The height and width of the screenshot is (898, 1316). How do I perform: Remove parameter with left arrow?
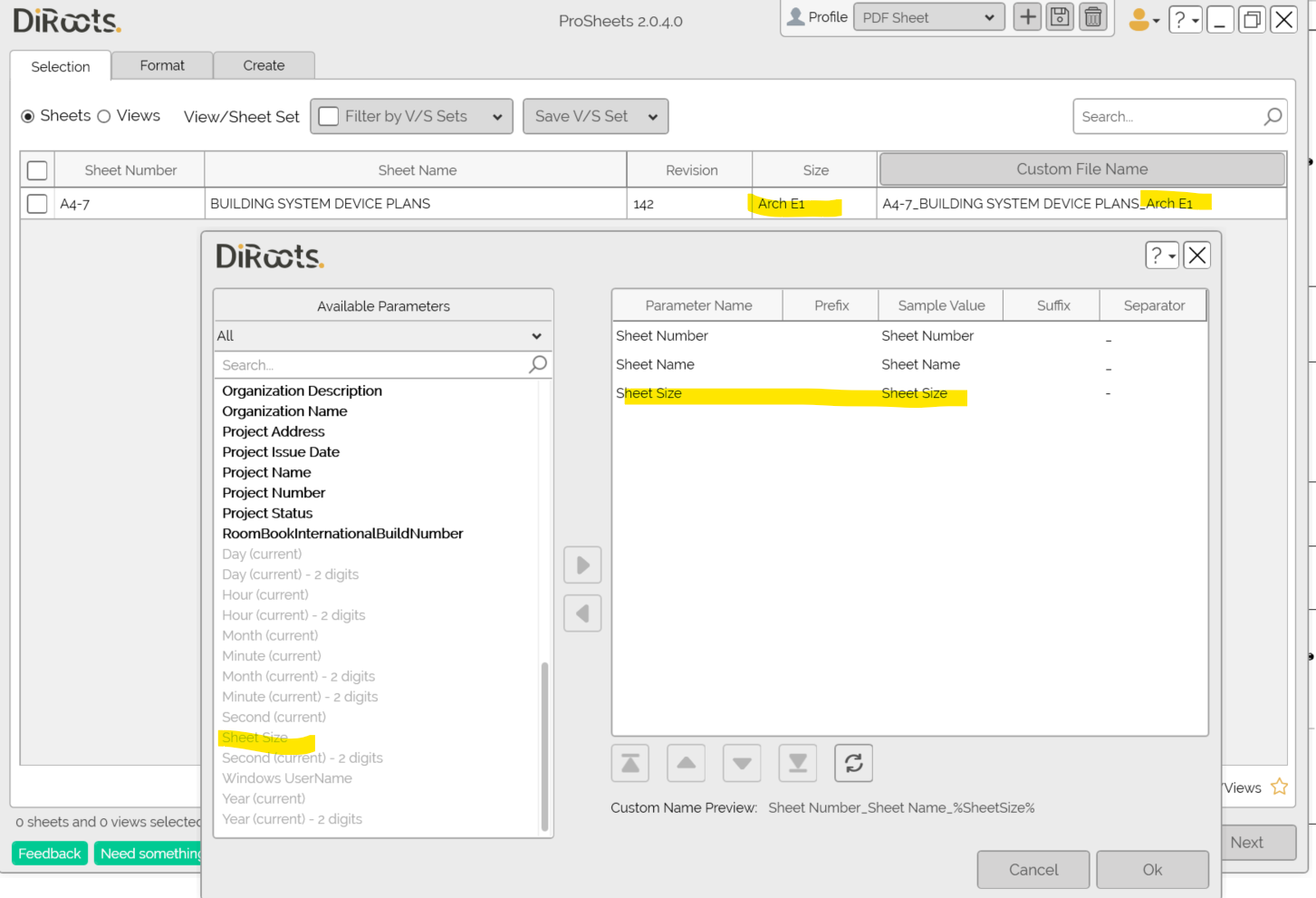[582, 613]
